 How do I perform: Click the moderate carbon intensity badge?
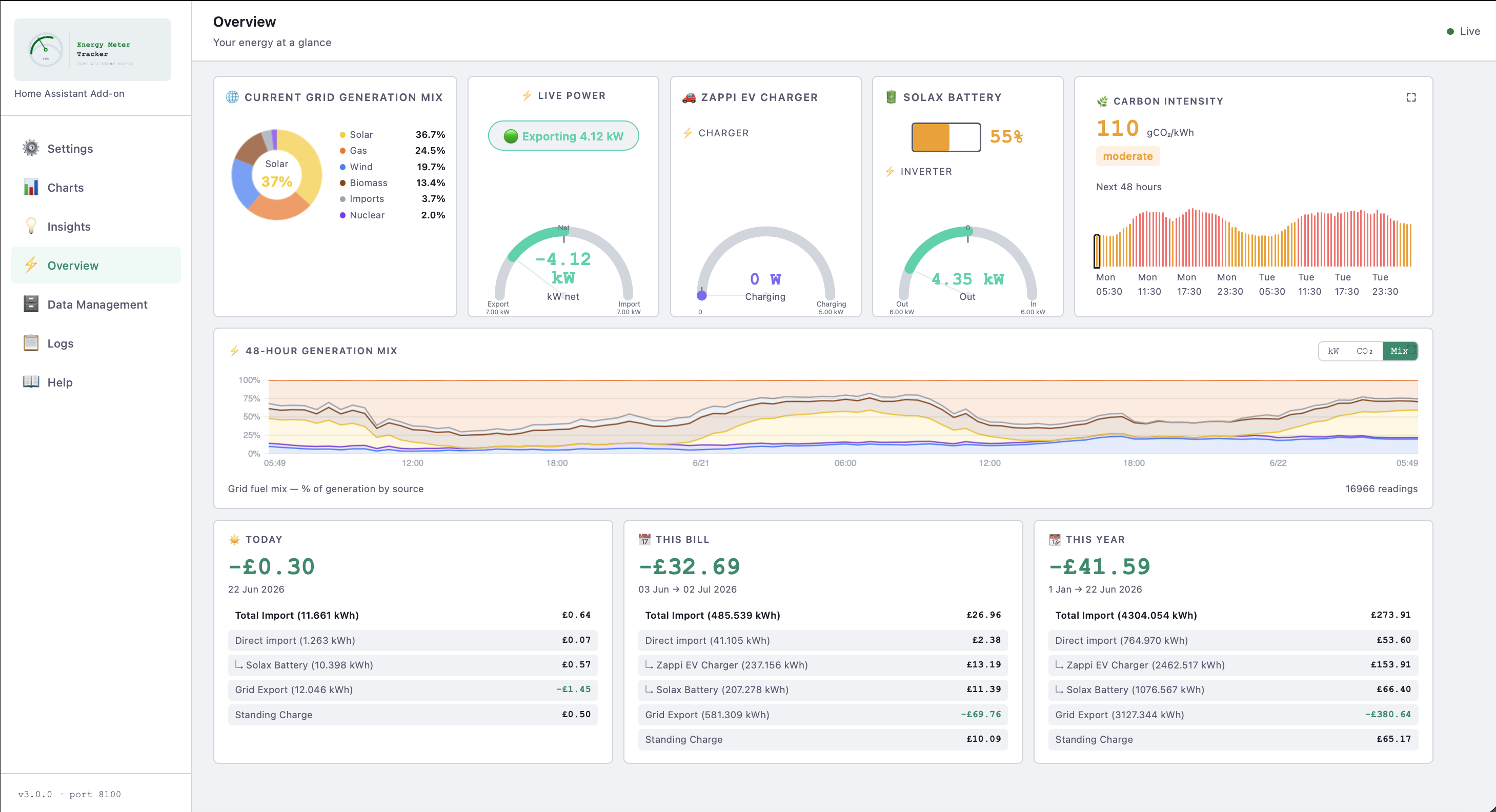pos(1128,156)
